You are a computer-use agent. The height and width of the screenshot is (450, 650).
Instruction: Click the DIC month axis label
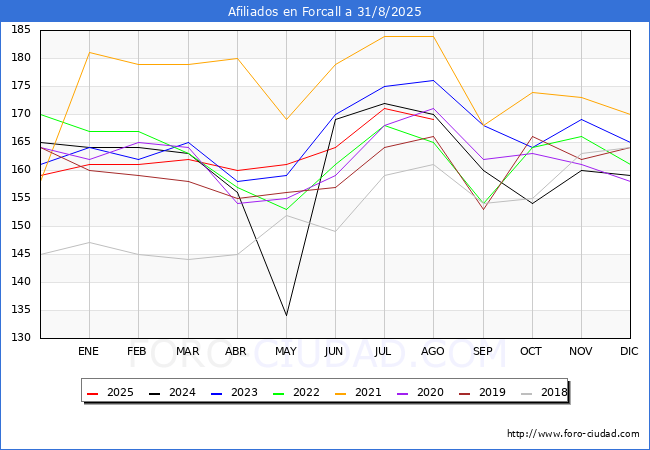(x=629, y=351)
